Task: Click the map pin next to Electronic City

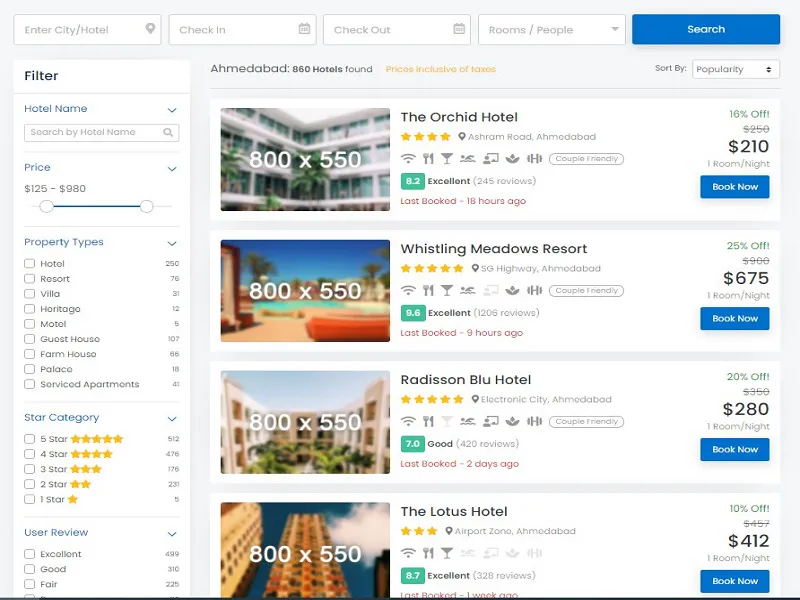Action: (475, 399)
